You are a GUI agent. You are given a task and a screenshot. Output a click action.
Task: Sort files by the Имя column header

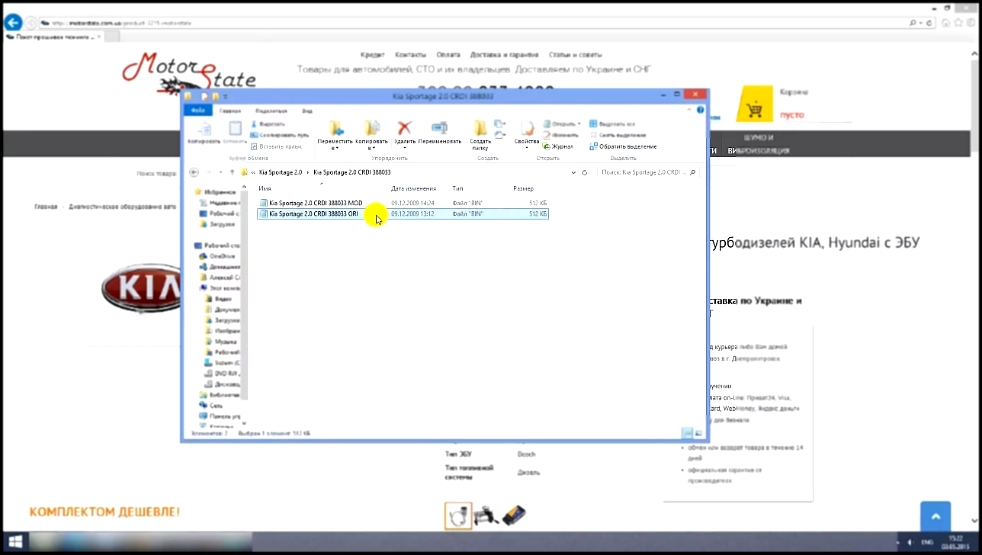(x=265, y=188)
